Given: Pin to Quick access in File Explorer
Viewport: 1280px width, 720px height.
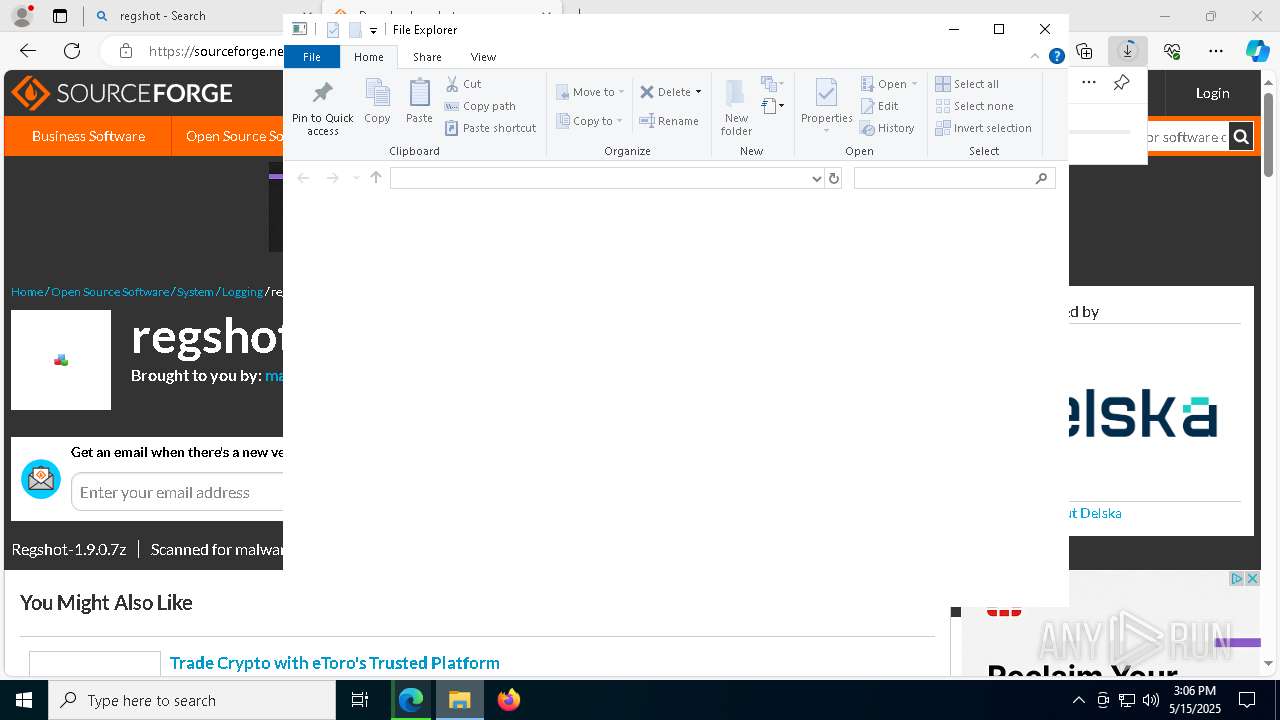Looking at the screenshot, I should [322, 108].
